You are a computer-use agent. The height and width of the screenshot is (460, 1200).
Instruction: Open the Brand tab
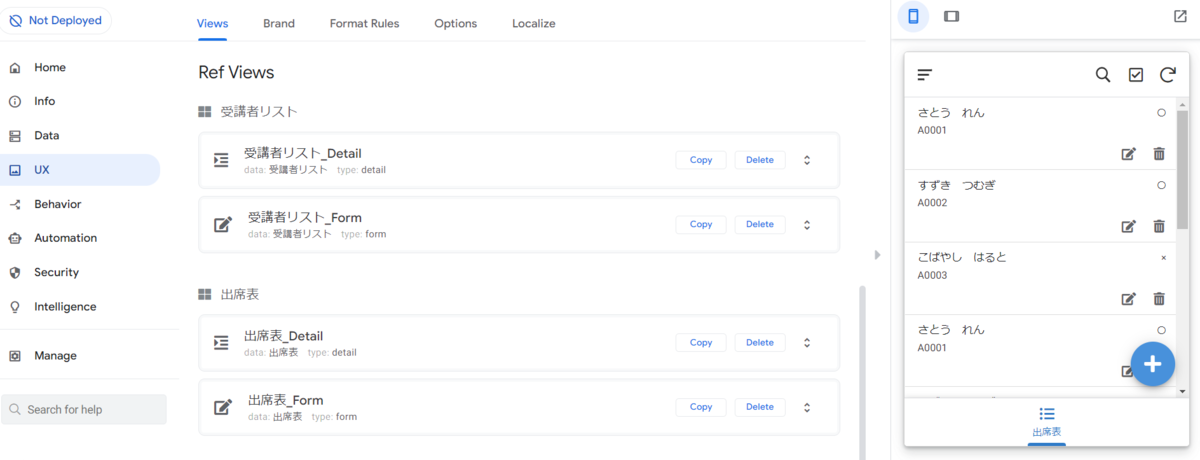(x=279, y=23)
